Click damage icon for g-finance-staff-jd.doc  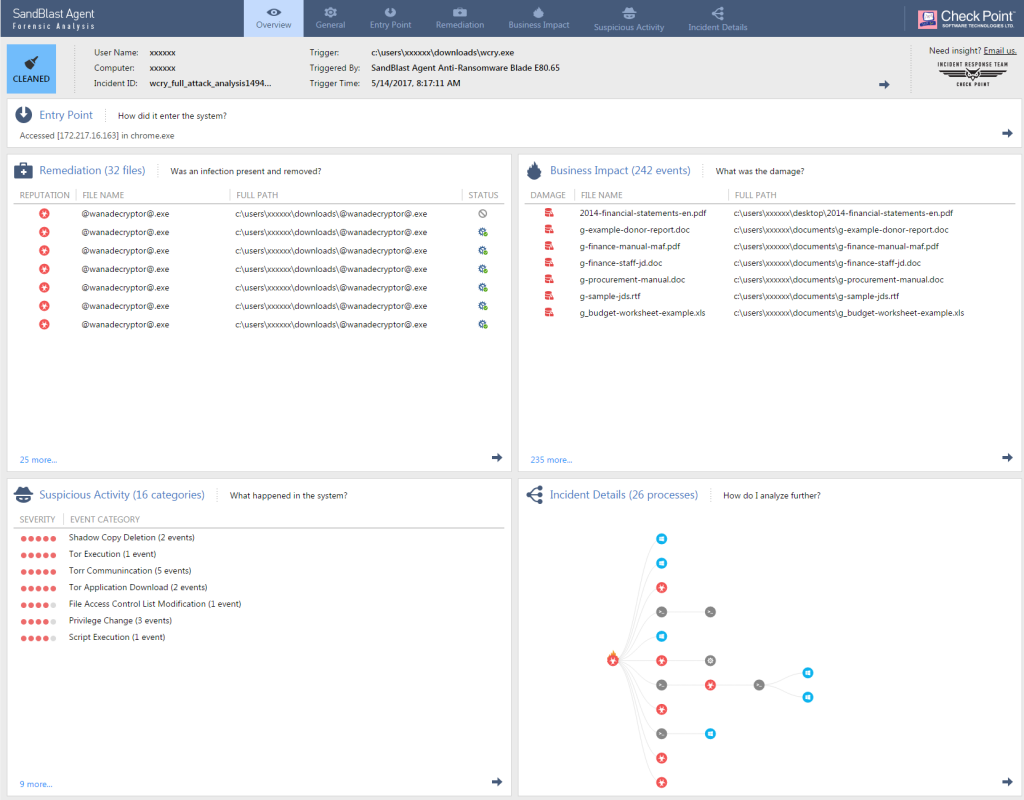click(x=549, y=263)
